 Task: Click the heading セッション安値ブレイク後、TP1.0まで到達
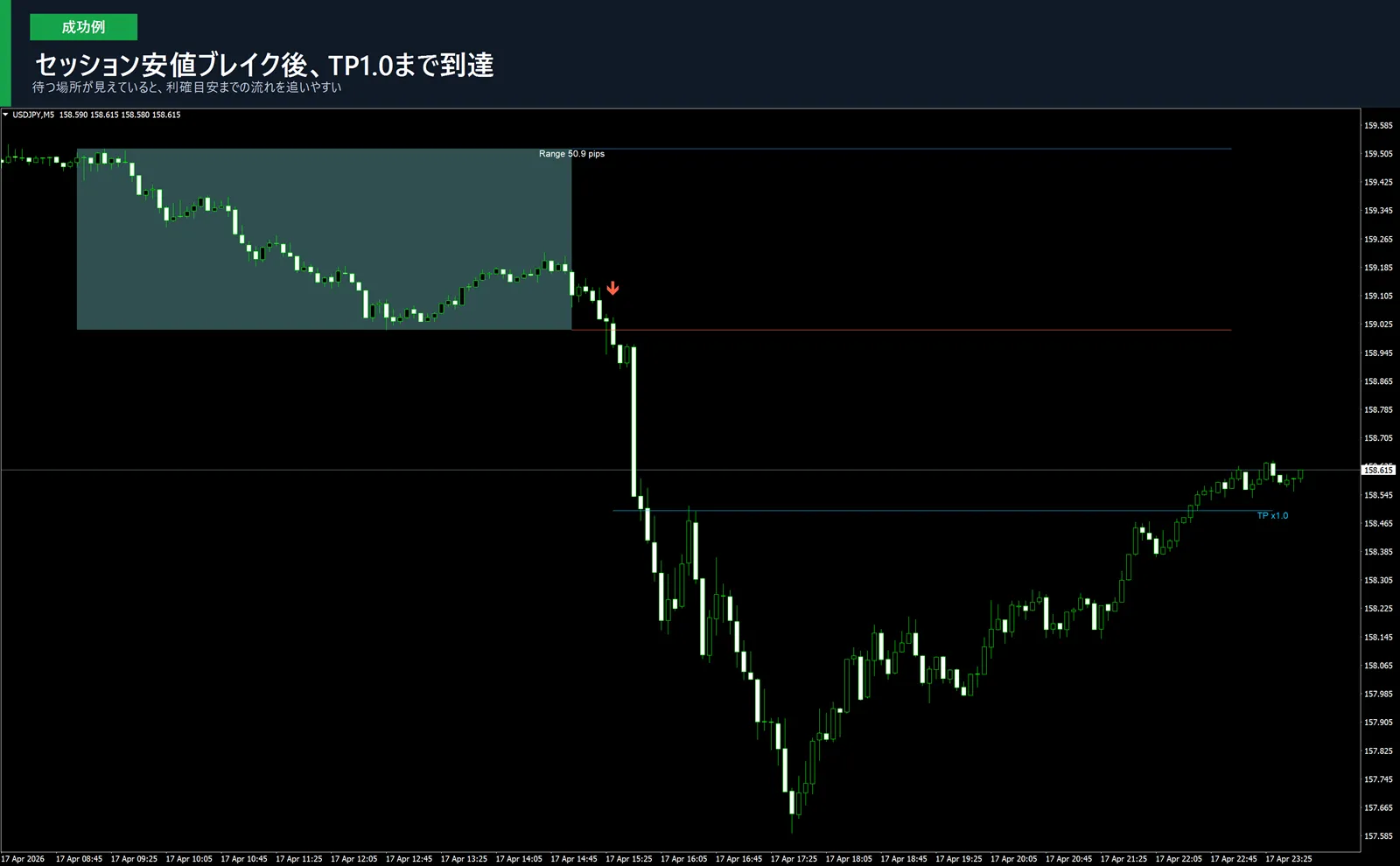[264, 65]
